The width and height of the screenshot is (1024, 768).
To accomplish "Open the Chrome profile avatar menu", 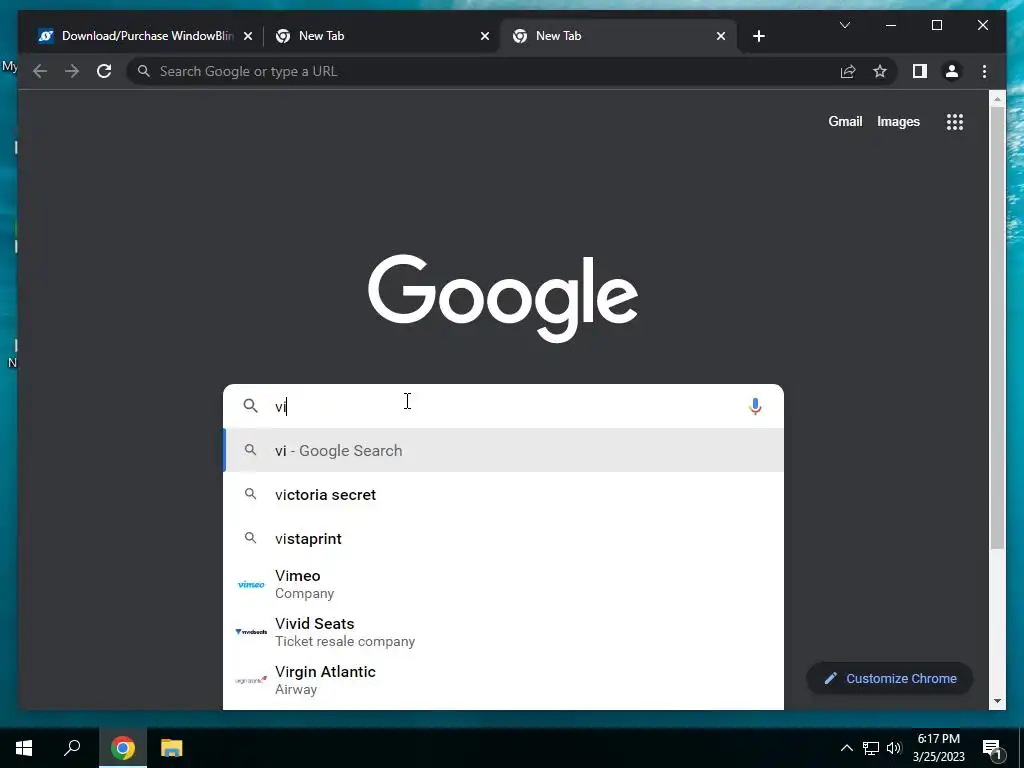I will 952,71.
